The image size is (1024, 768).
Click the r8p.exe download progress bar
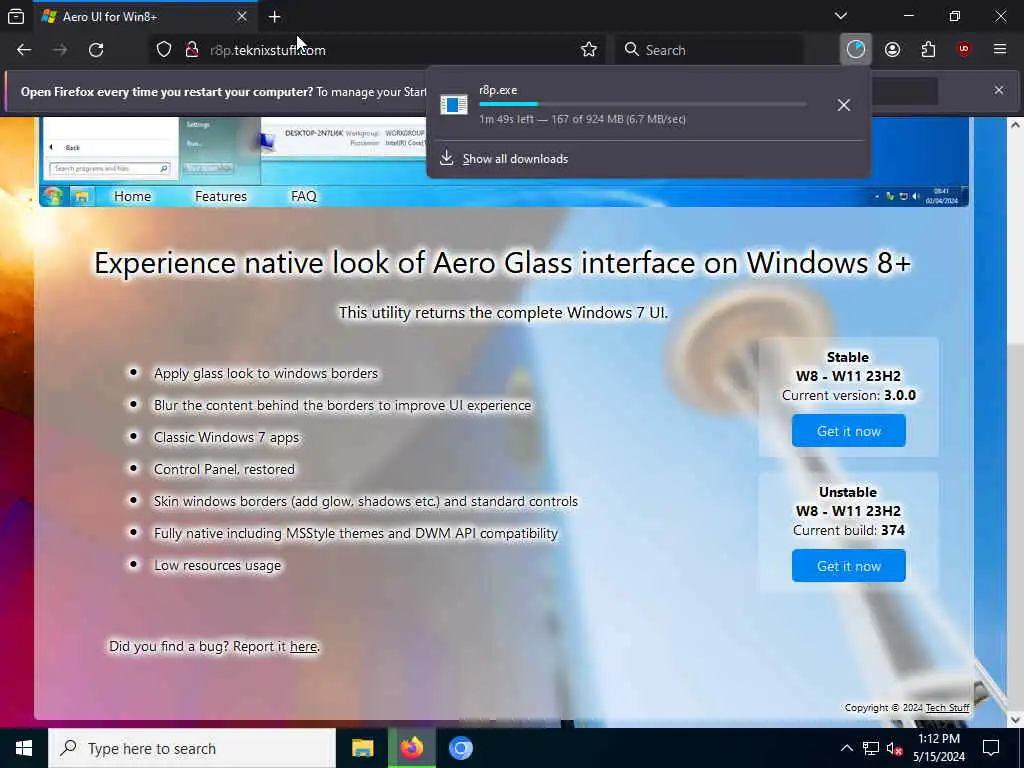point(643,104)
